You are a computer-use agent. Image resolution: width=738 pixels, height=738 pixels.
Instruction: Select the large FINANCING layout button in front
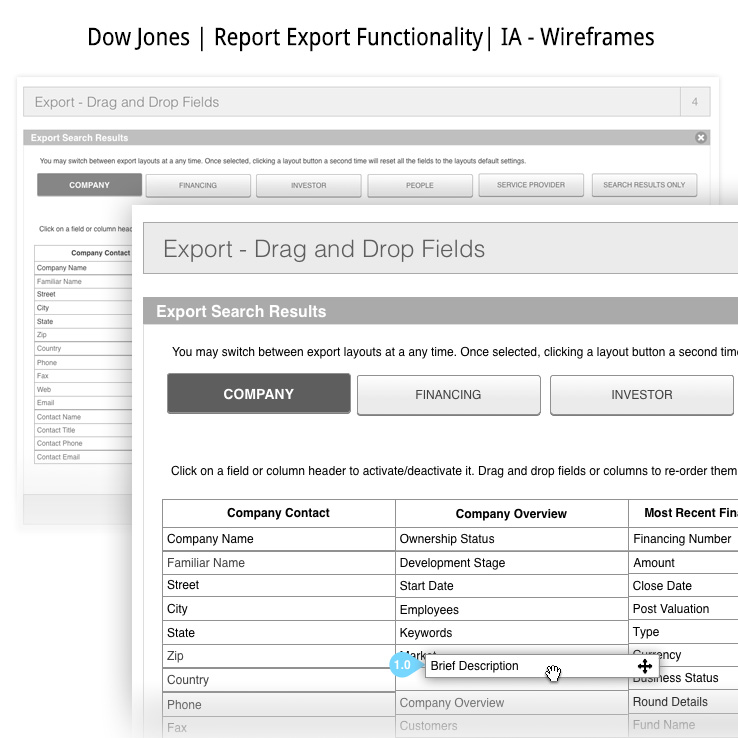(x=448, y=395)
